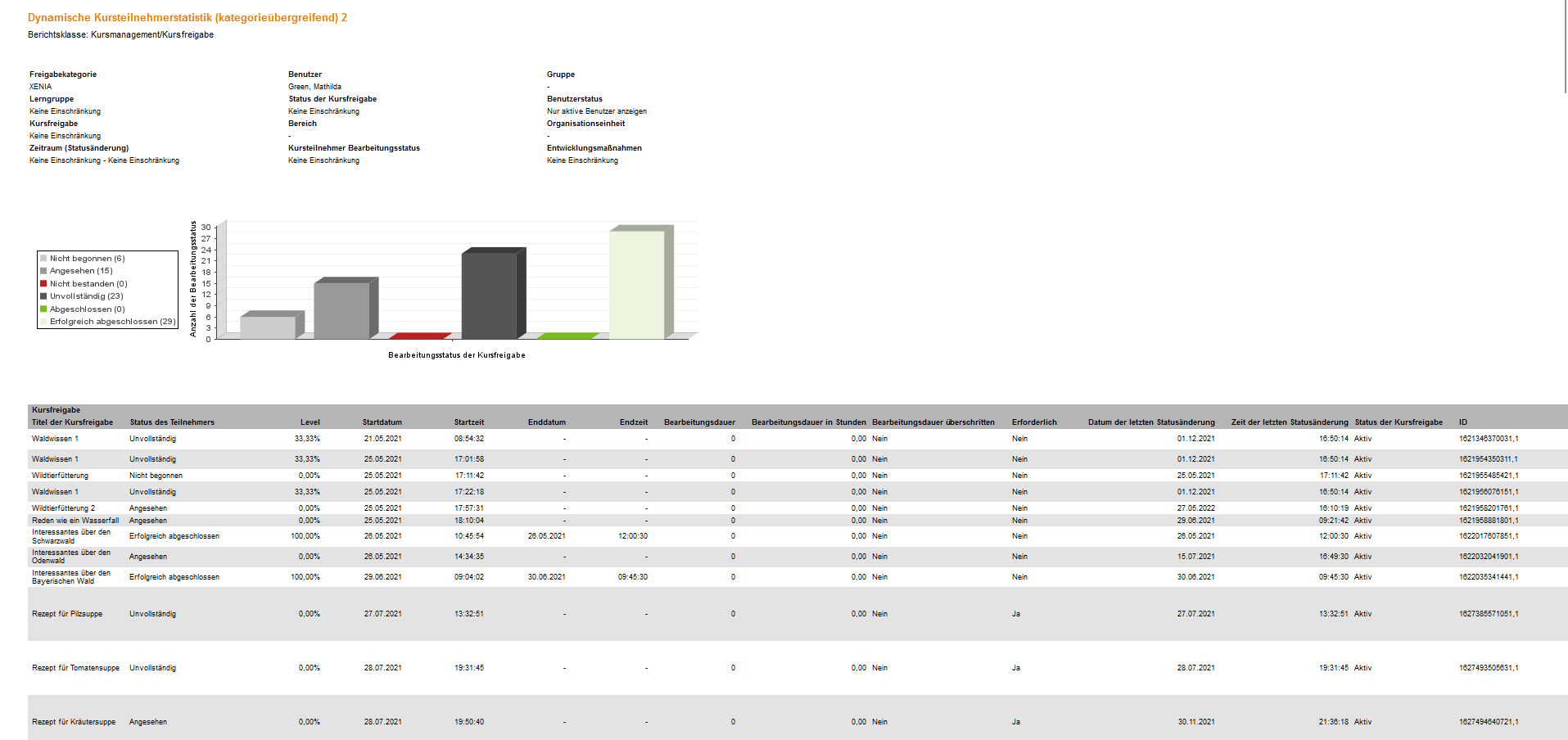Click the 'Reden wie ein Wasserfall' course entry
1568x740 pixels.
click(x=75, y=521)
